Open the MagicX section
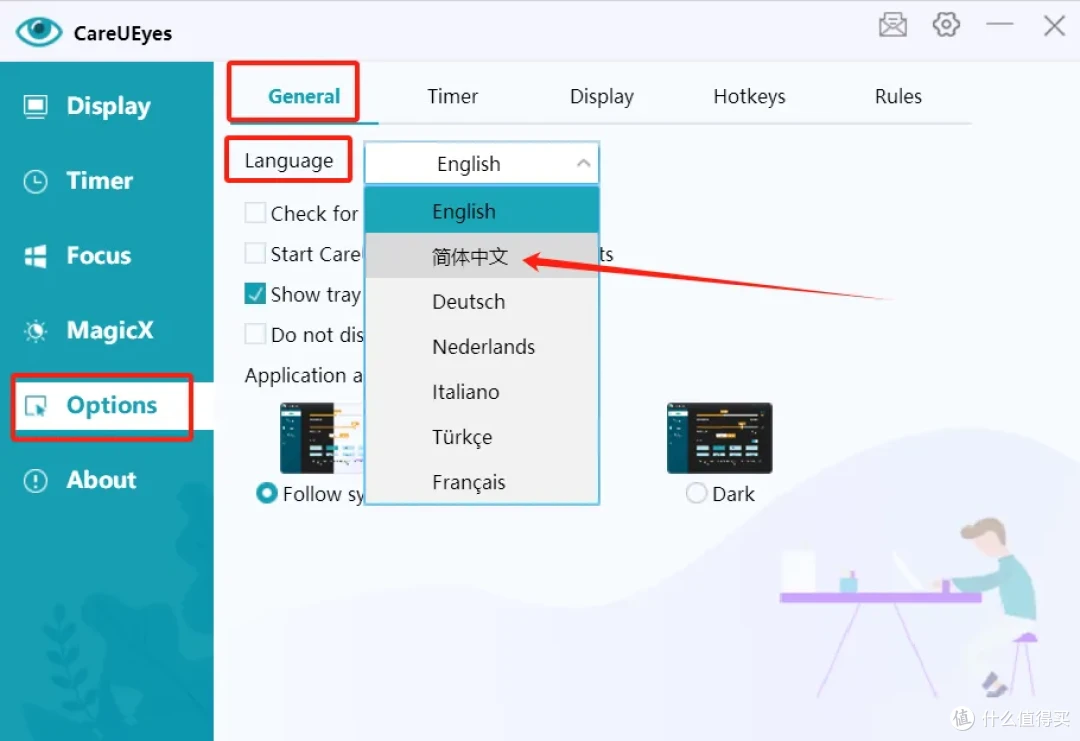Viewport: 1080px width, 741px height. 107,331
